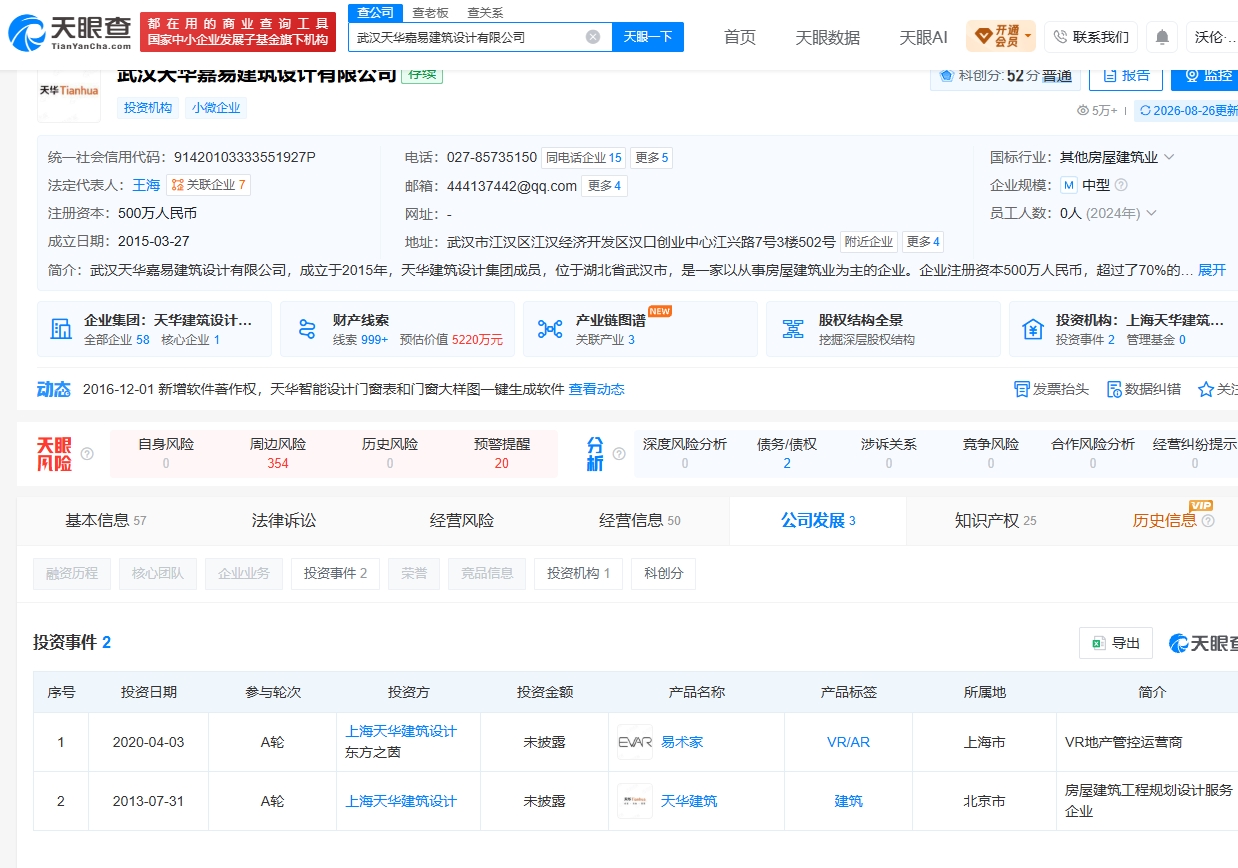Viewport: 1238px width, 868px height.
Task: Go to 首页 in top navigation
Action: 740,37
